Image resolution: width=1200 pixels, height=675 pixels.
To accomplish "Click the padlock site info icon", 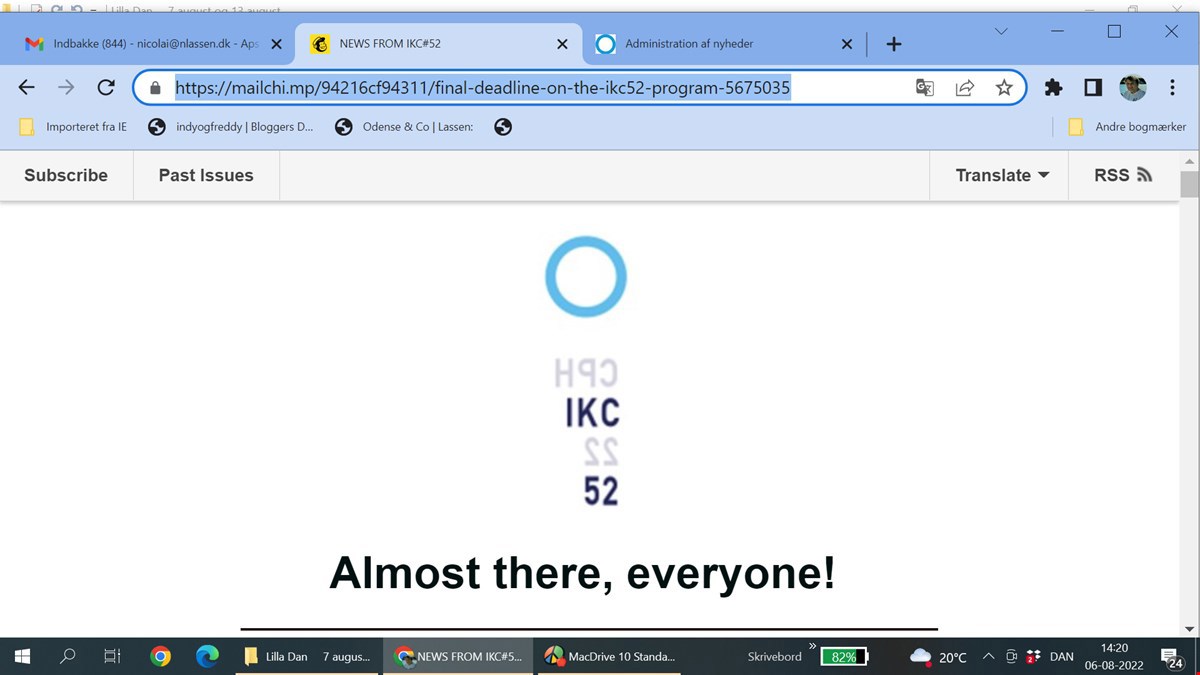I will [x=154, y=88].
